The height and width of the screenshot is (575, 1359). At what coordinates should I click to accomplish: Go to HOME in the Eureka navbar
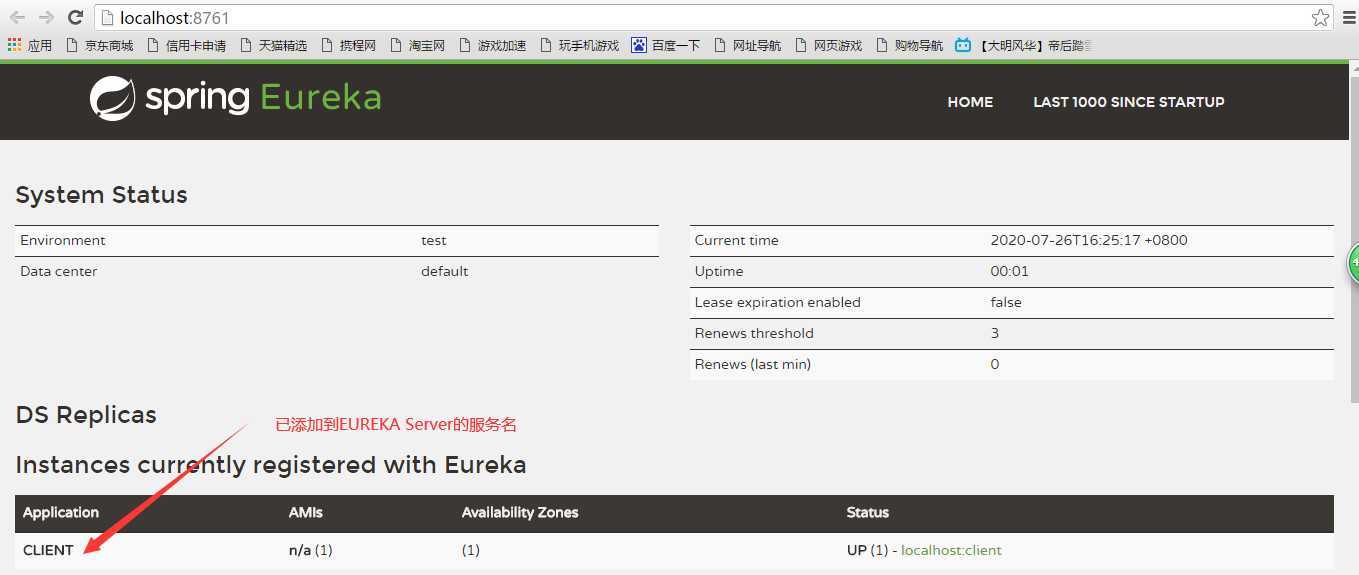click(x=970, y=102)
